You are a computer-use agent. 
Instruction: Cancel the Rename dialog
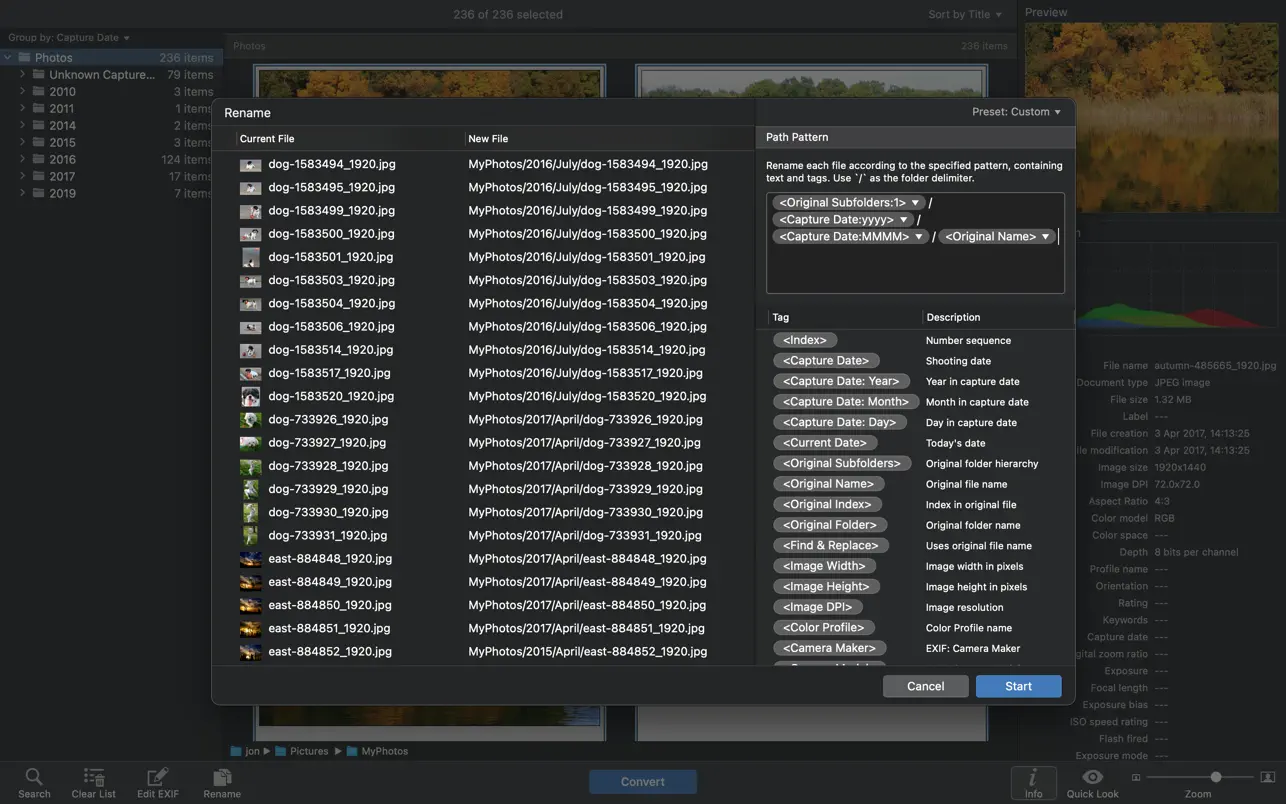click(x=925, y=686)
